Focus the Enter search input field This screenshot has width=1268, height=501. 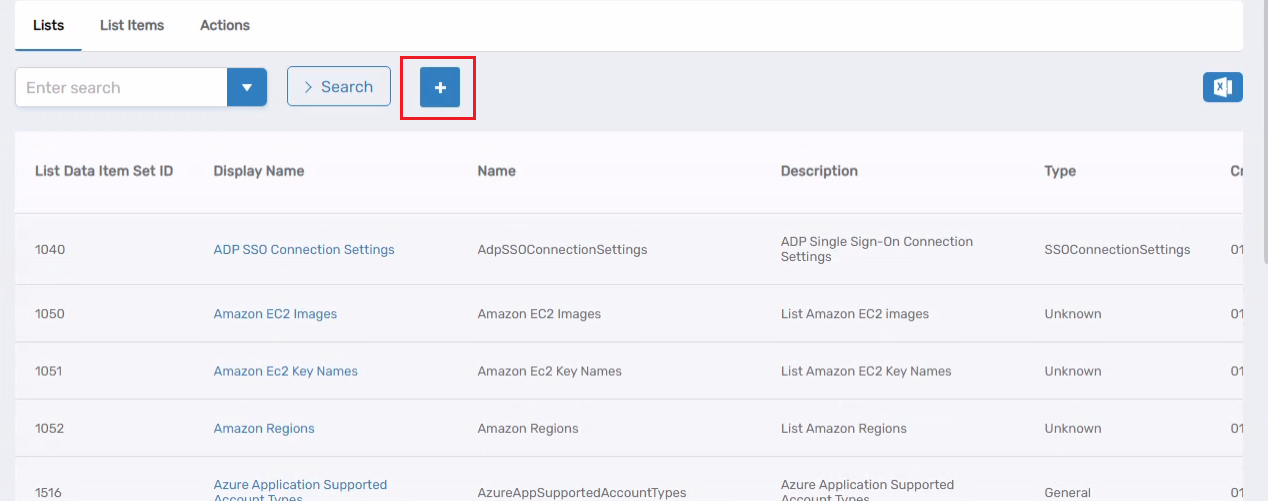click(x=121, y=87)
